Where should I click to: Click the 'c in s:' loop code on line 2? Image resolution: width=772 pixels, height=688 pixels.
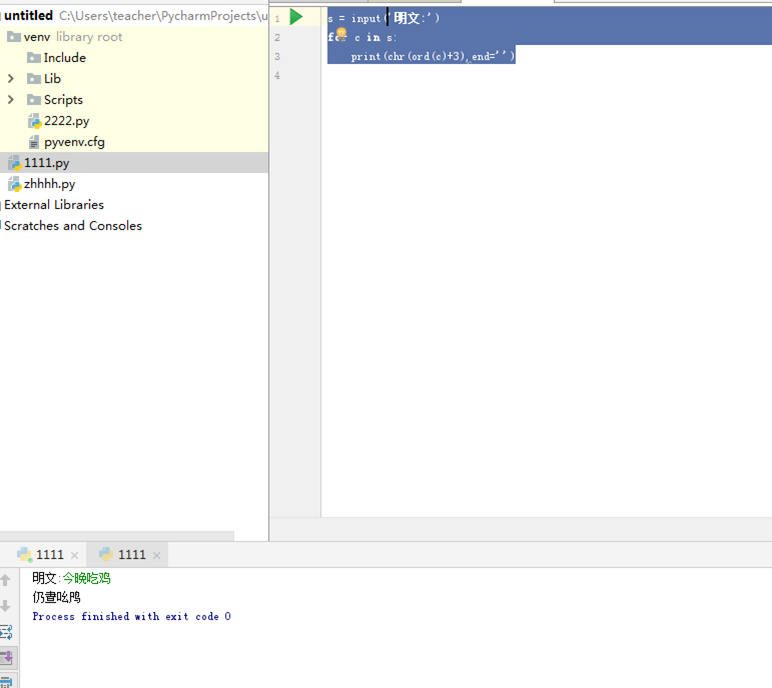click(375, 37)
